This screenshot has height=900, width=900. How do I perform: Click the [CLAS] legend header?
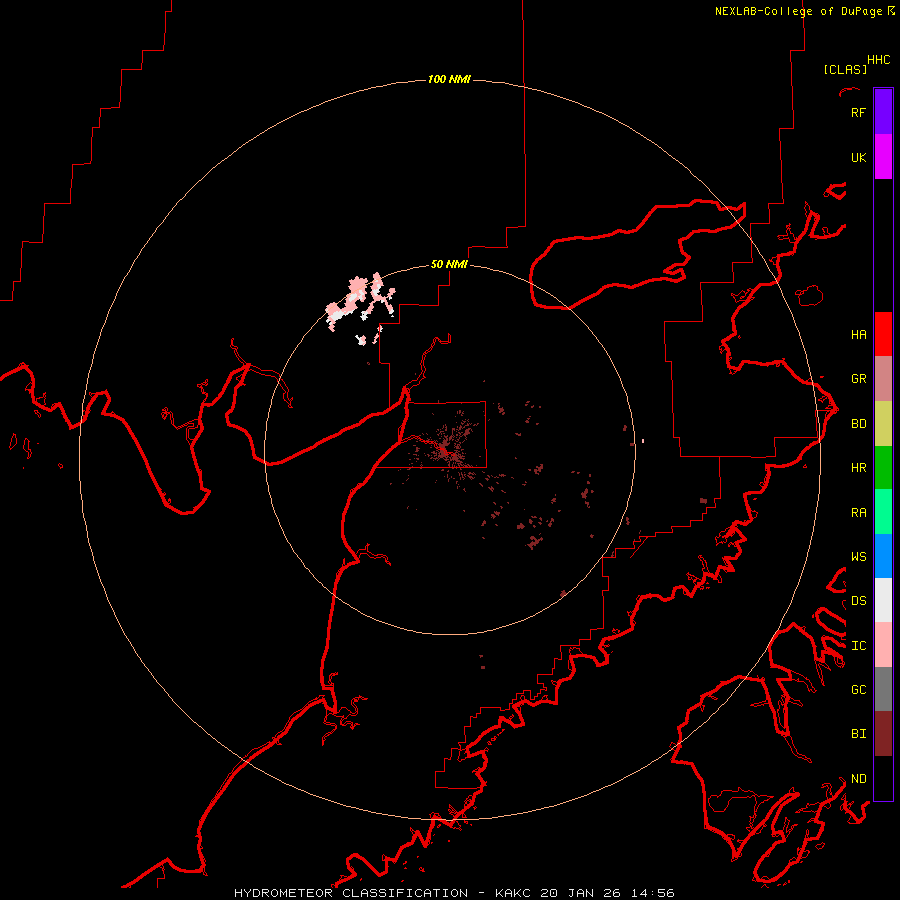845,69
